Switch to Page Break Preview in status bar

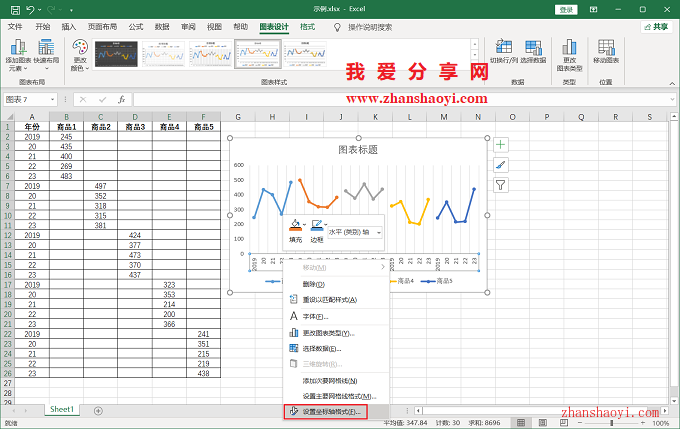[x=564, y=422]
